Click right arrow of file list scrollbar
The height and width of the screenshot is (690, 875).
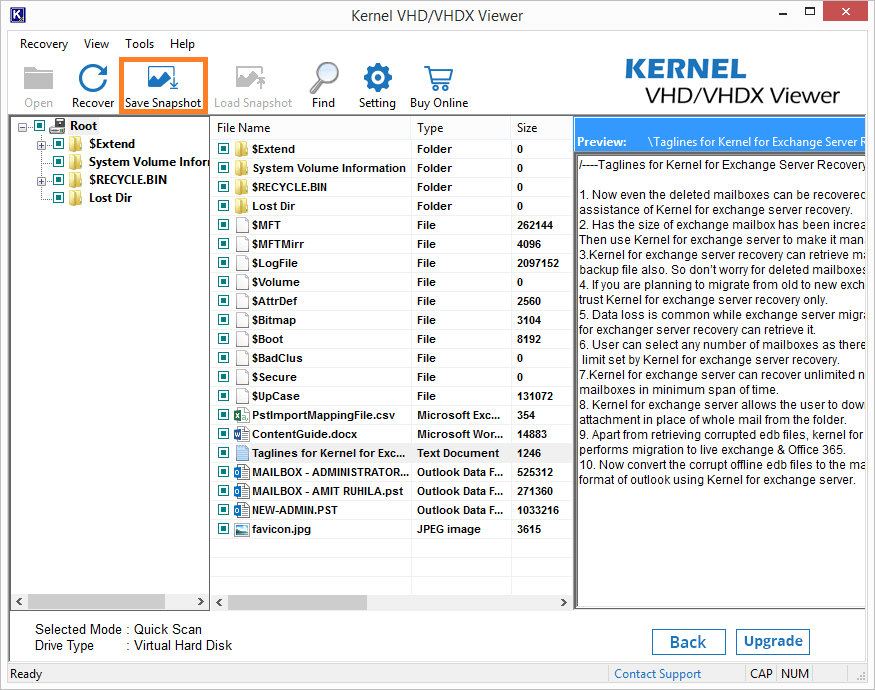pyautogui.click(x=564, y=602)
